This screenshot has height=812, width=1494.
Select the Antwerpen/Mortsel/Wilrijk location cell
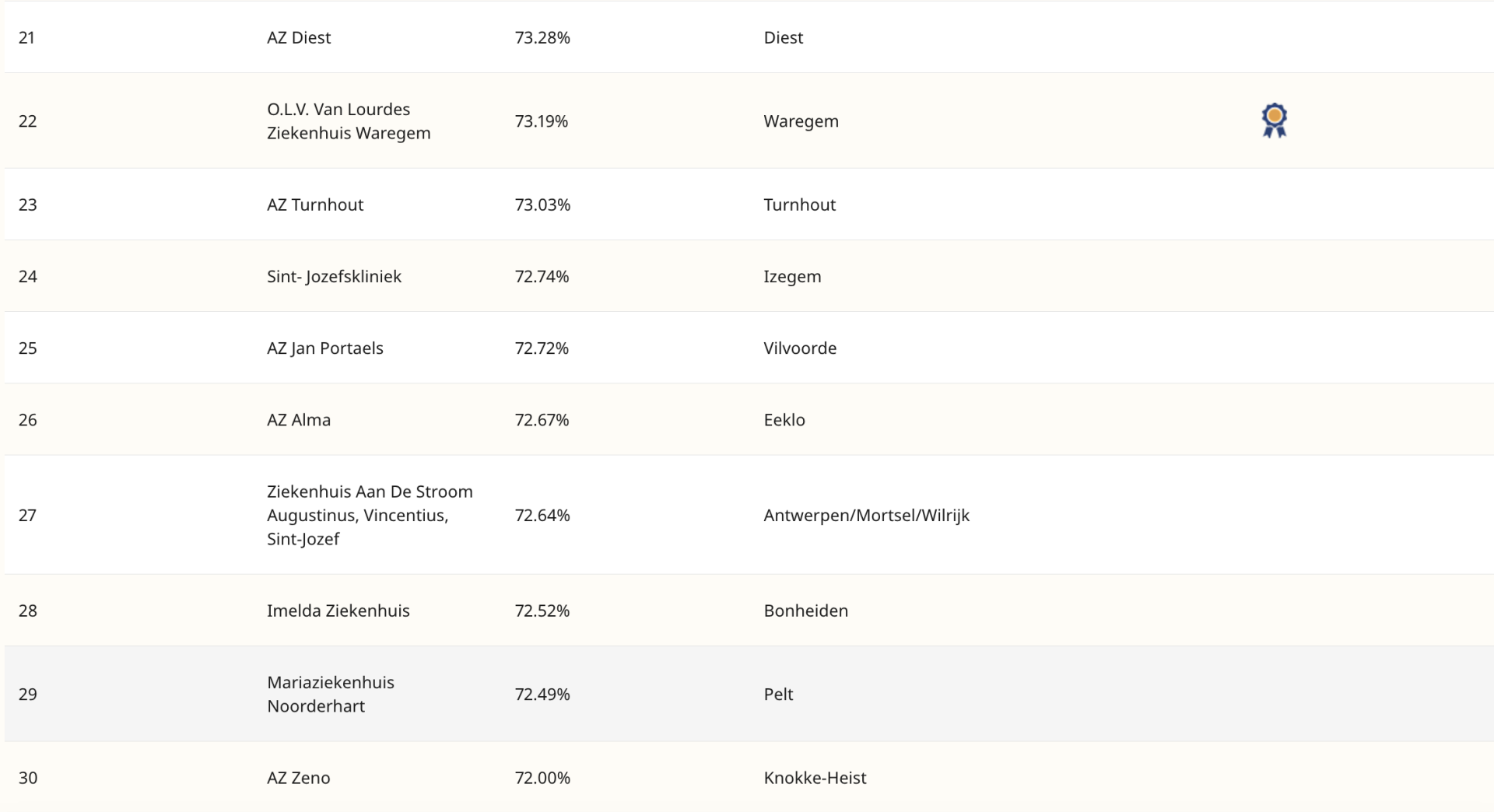click(x=866, y=515)
